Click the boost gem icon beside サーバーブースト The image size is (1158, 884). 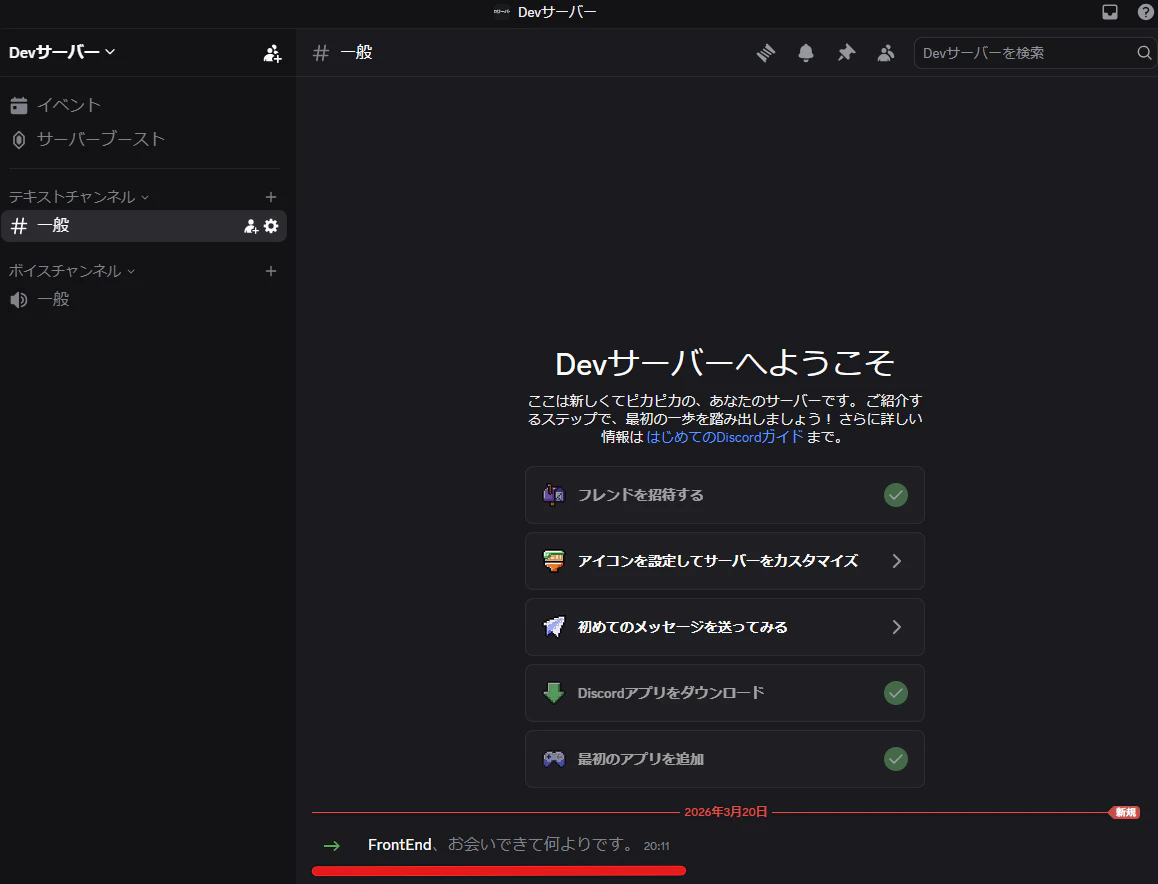click(19, 140)
